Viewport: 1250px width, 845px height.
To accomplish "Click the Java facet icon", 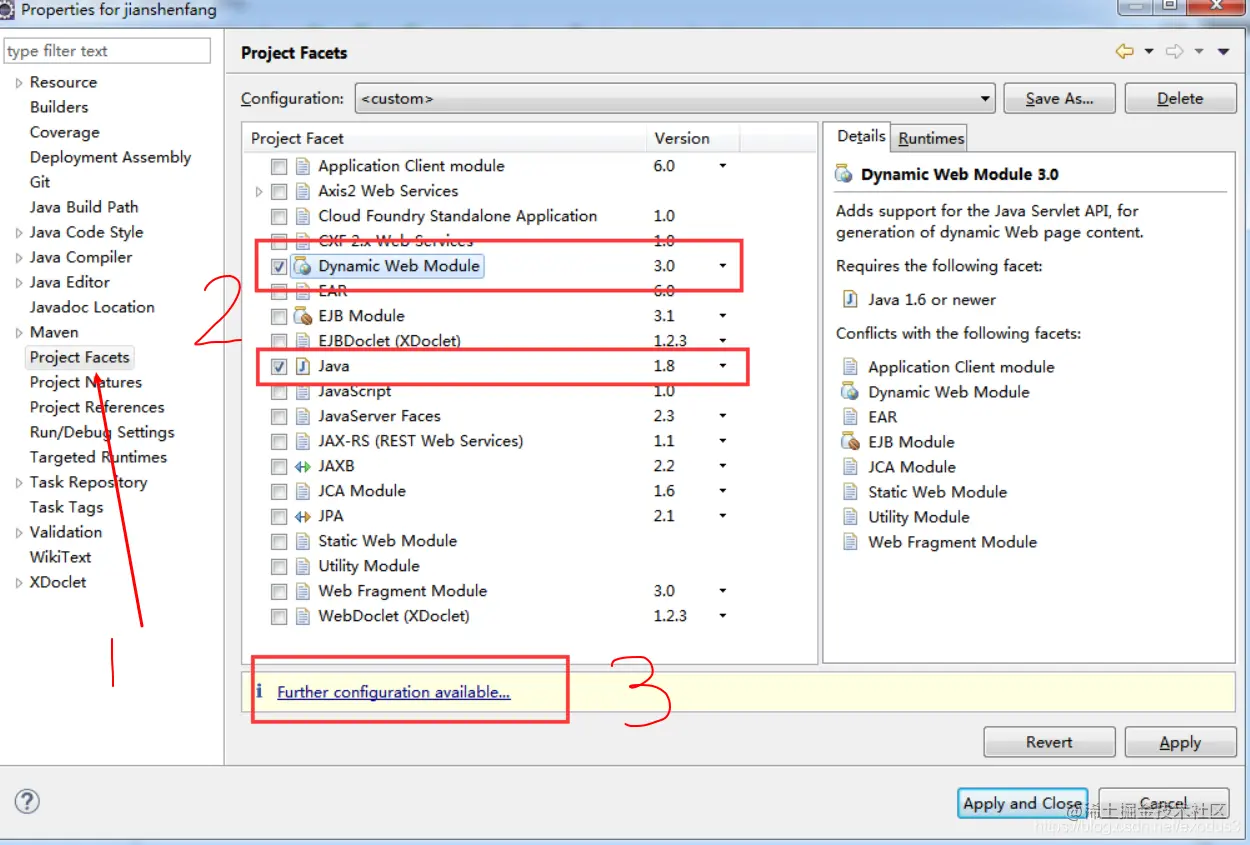I will [303, 366].
